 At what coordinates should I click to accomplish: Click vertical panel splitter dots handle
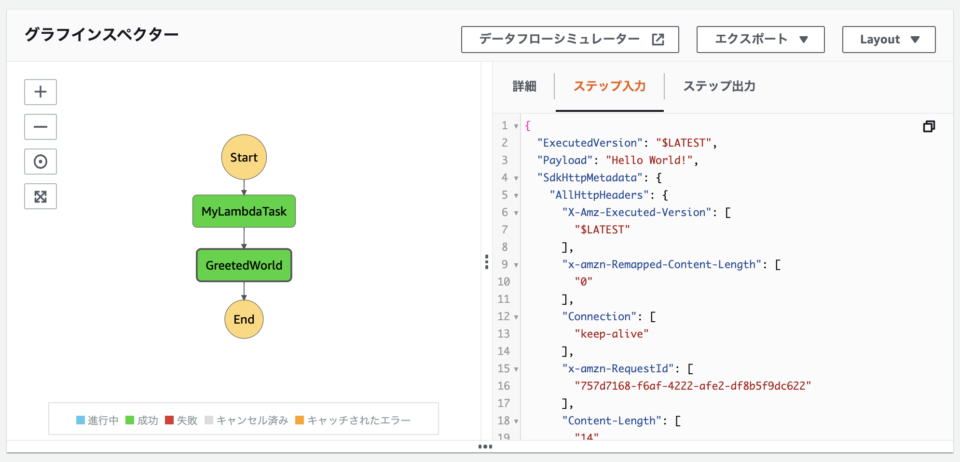pyautogui.click(x=486, y=262)
